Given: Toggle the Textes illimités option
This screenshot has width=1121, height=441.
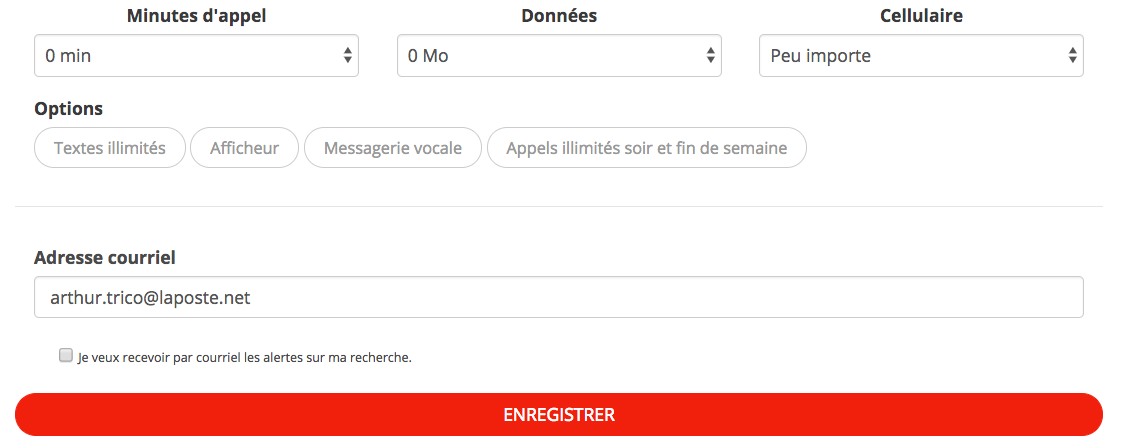Looking at the screenshot, I should tap(110, 148).
